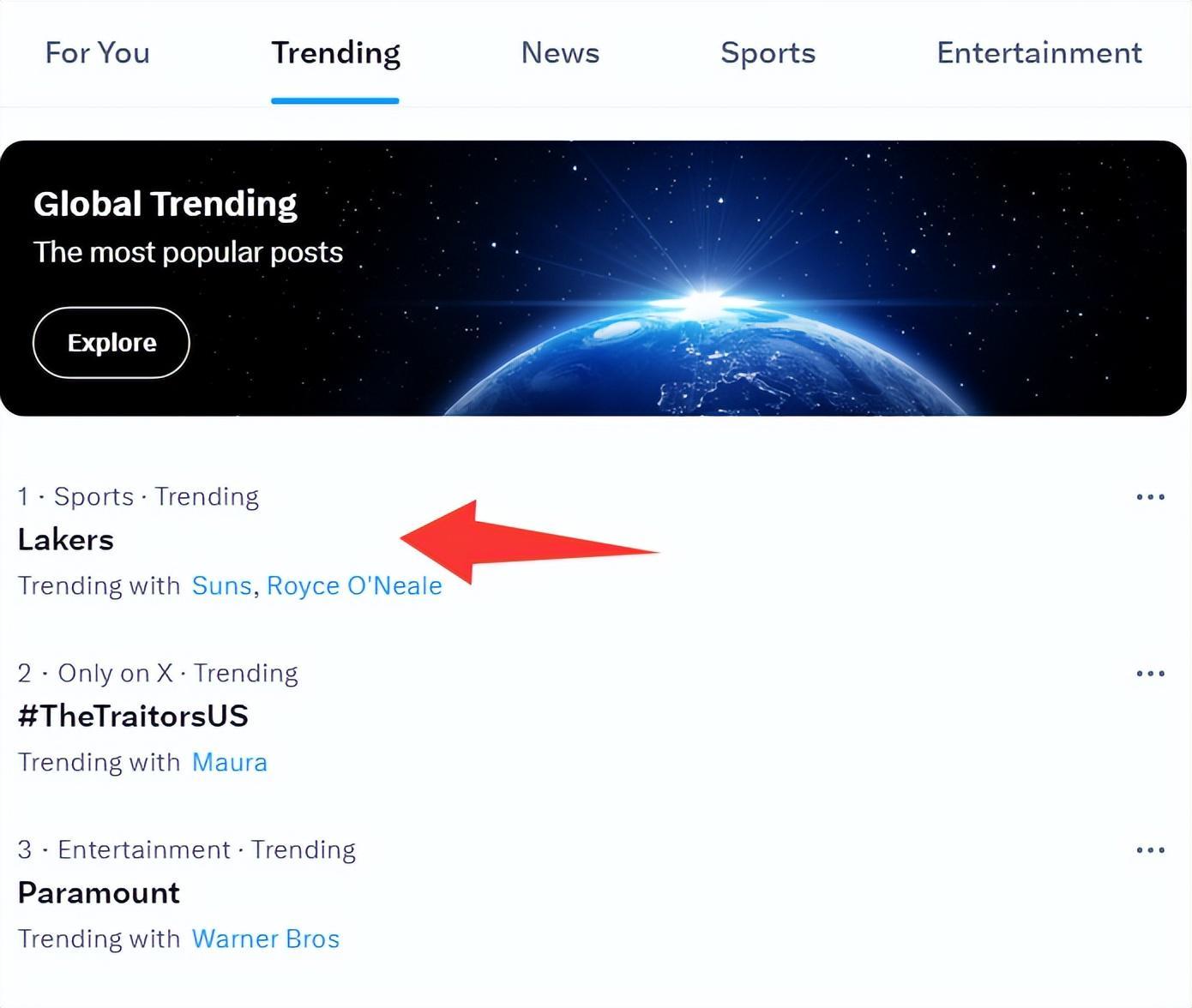
Task: Switch to the Entertainment tab
Action: [1038, 53]
